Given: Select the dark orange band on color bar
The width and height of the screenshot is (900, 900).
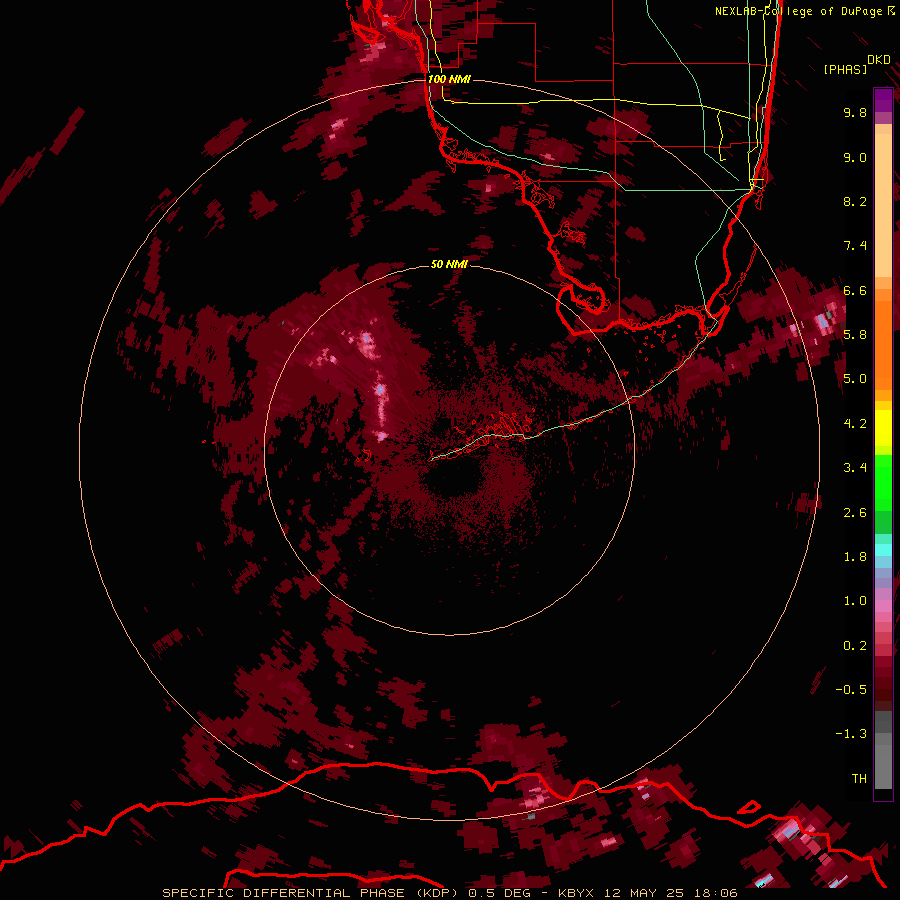Looking at the screenshot, I should coord(883,344).
